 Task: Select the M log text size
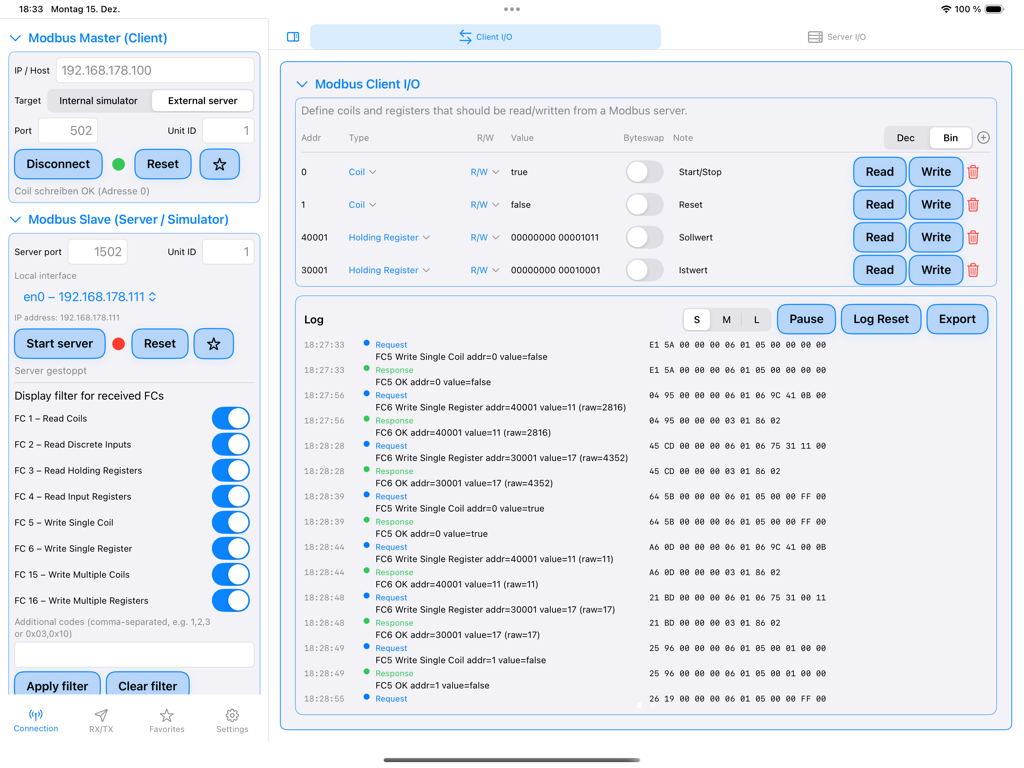(x=726, y=319)
